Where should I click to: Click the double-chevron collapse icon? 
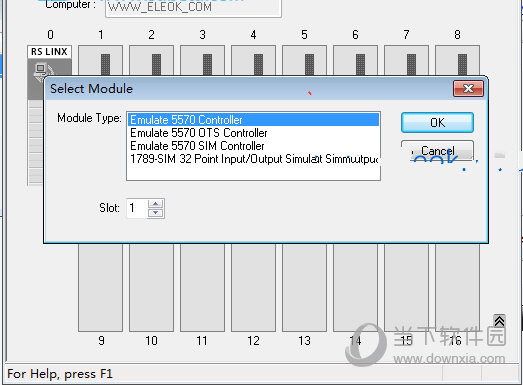[499, 321]
